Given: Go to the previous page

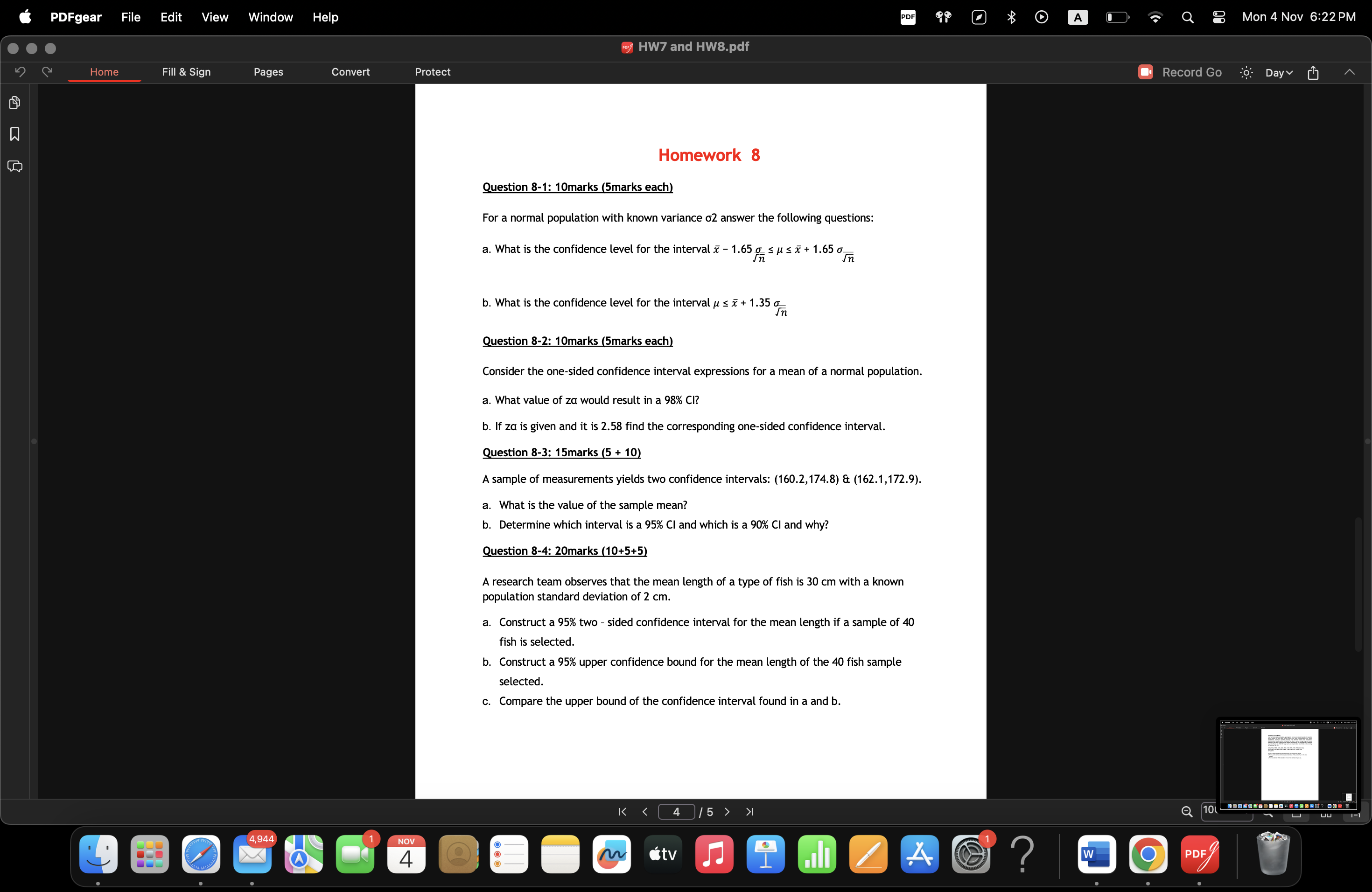Looking at the screenshot, I should click(645, 811).
